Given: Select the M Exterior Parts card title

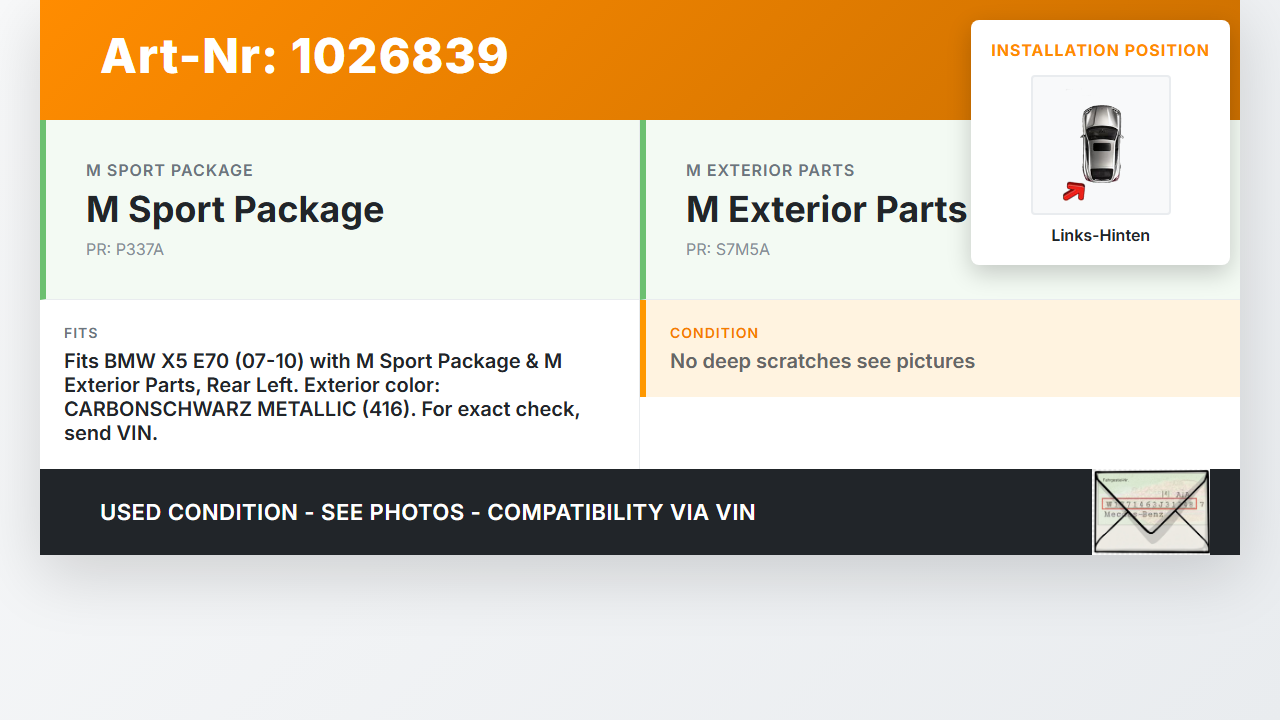Looking at the screenshot, I should click(x=826, y=209).
